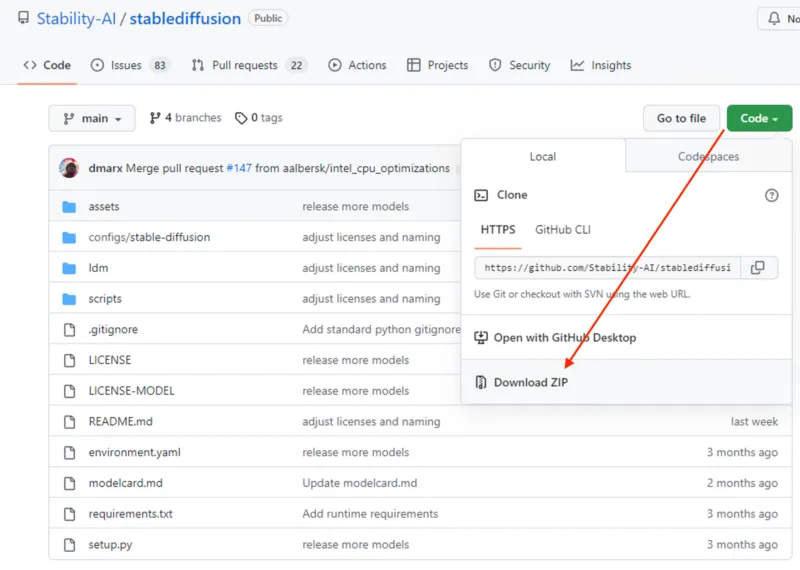This screenshot has width=800, height=570.
Task: Click the dmarx author name
Action: click(x=106, y=168)
